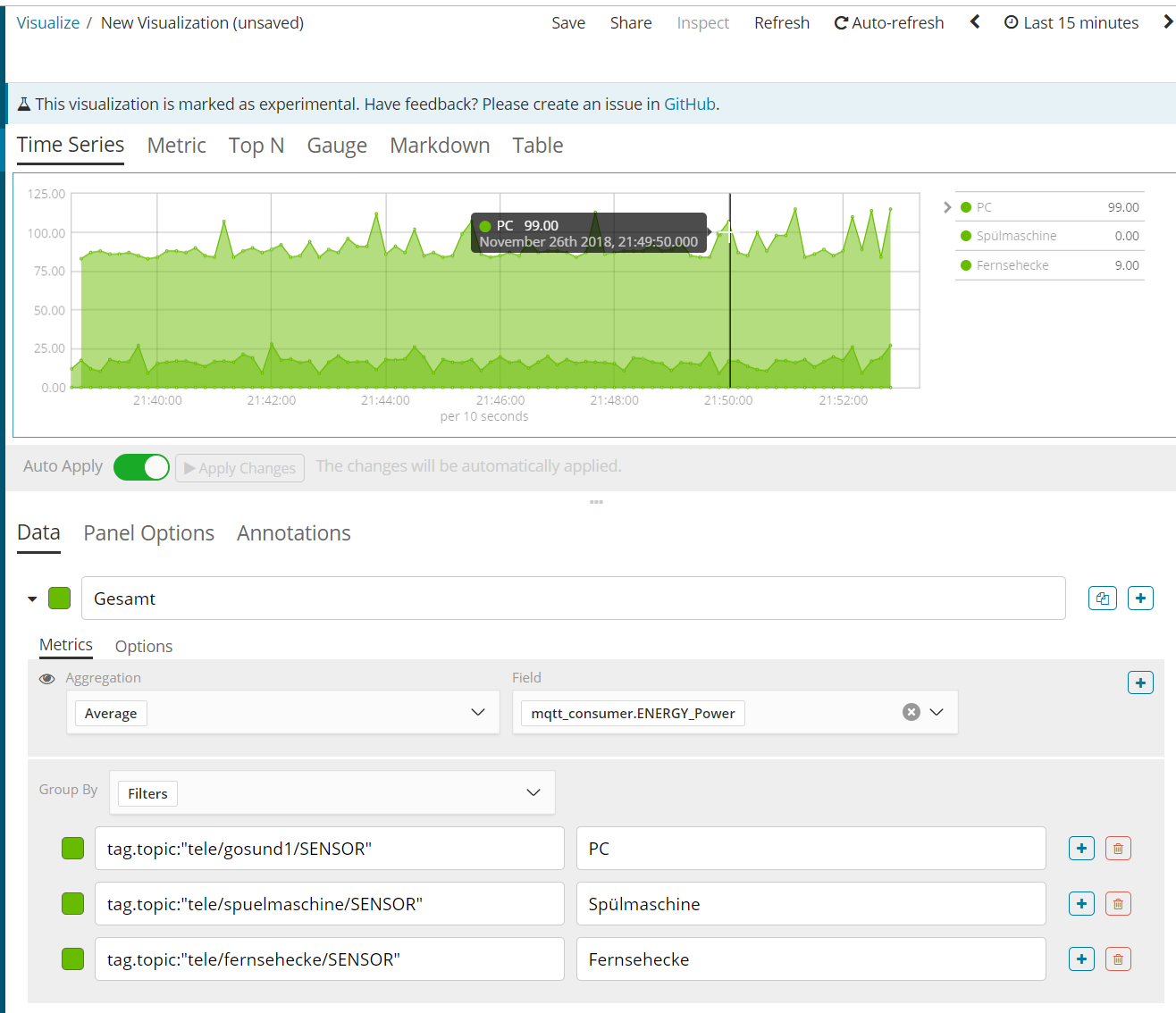Collapse the chart legend with its arrow
The image size is (1176, 1013).
point(947,207)
